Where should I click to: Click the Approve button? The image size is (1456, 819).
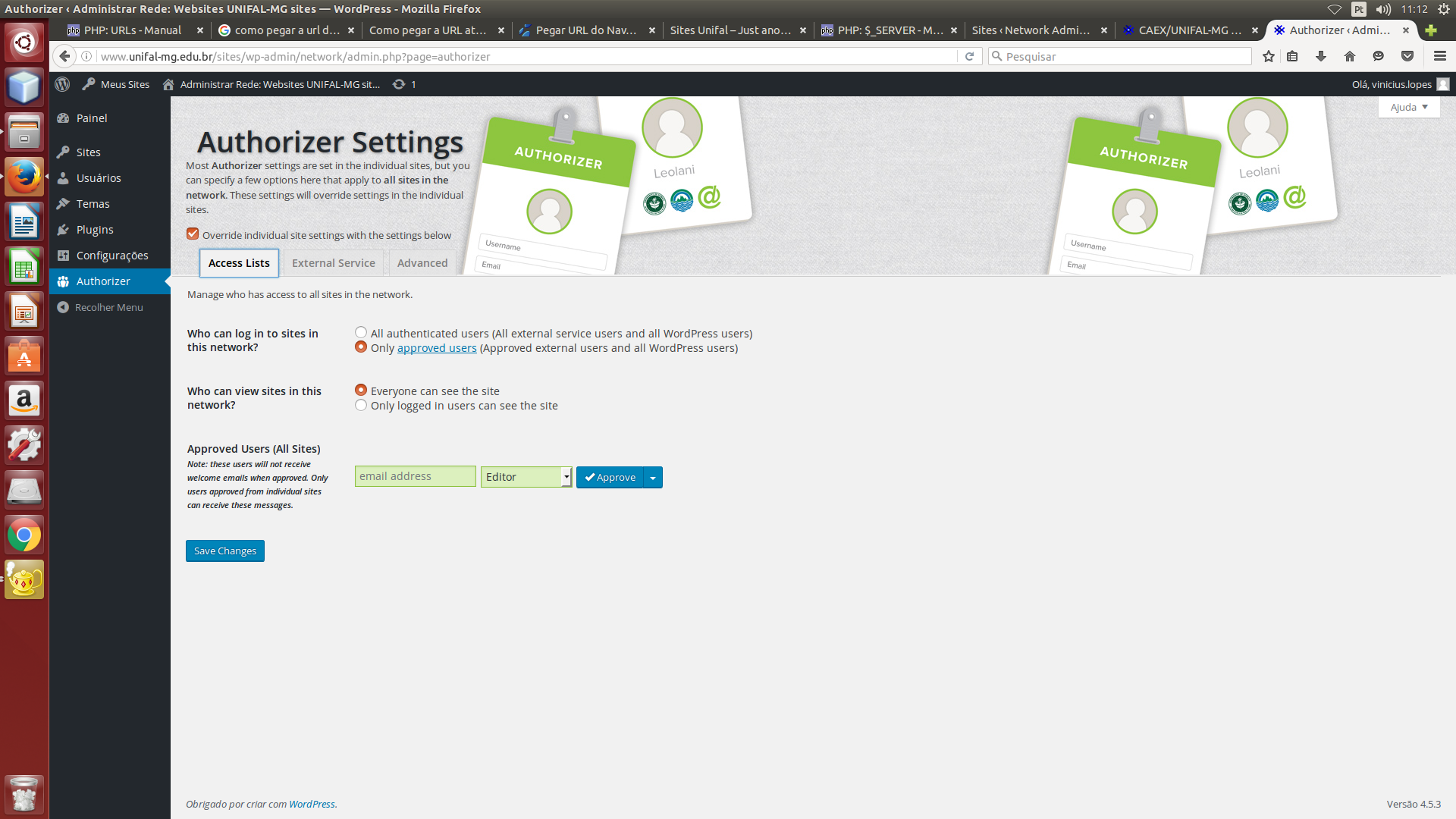pos(610,477)
